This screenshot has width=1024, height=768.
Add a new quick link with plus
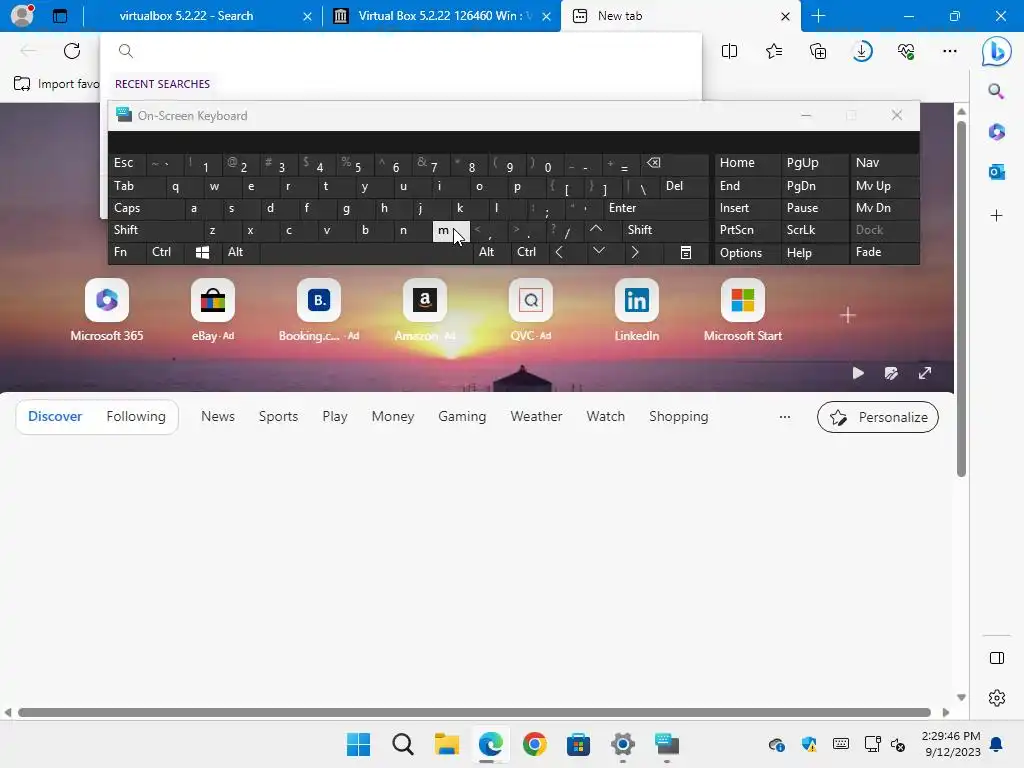pyautogui.click(x=848, y=315)
